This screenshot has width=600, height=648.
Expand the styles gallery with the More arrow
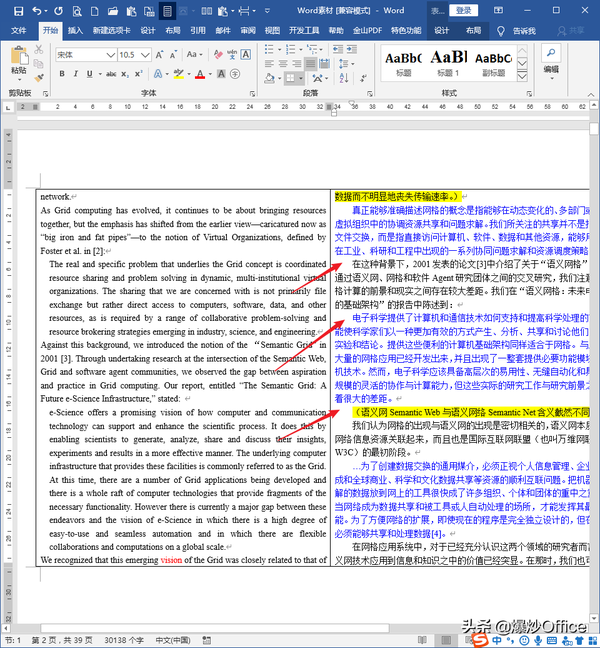[x=522, y=76]
